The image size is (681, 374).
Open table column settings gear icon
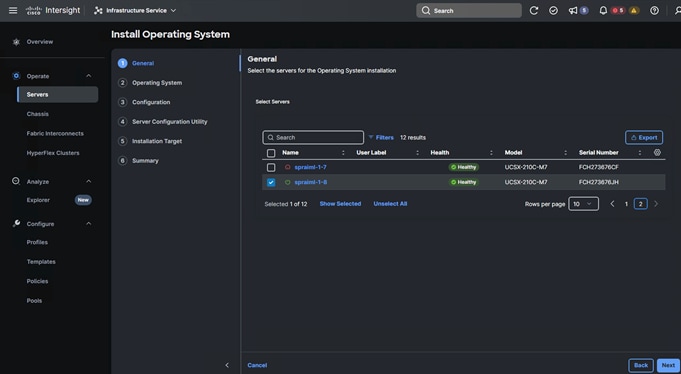tap(657, 152)
